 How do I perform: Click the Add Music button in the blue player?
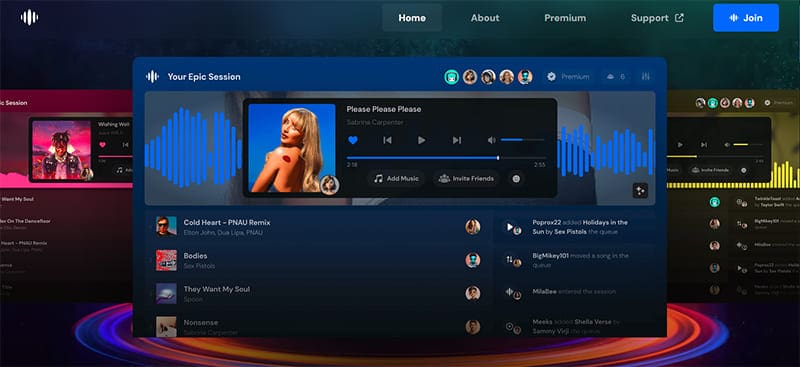tap(396, 179)
